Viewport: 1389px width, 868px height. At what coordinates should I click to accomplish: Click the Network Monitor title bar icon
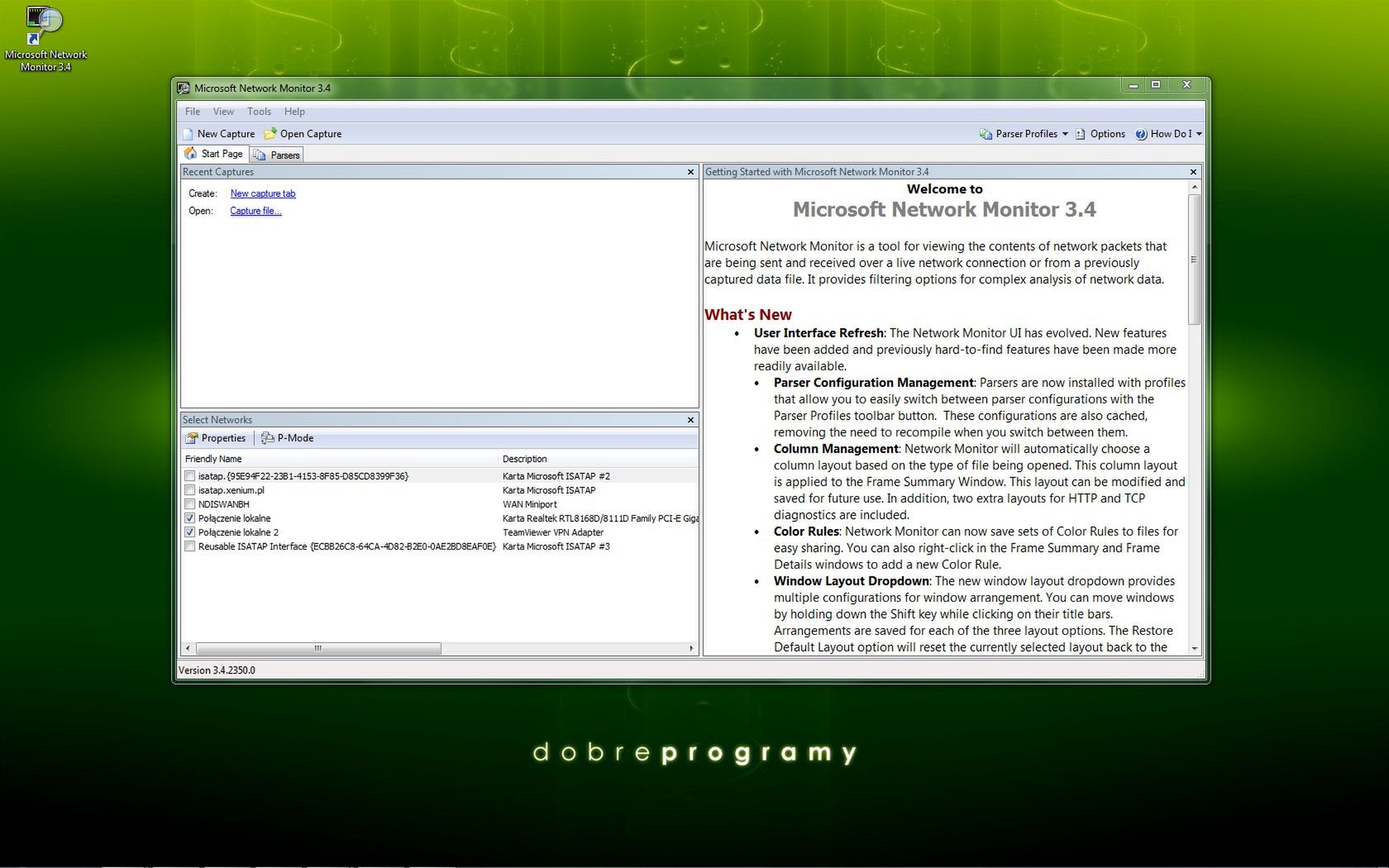pyautogui.click(x=184, y=88)
